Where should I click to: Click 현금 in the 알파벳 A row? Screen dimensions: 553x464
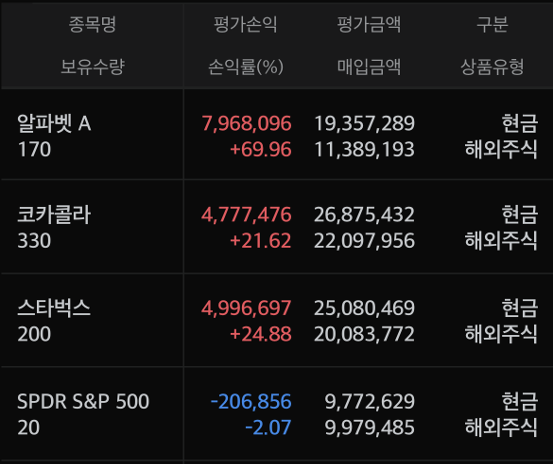[x=520, y=123]
